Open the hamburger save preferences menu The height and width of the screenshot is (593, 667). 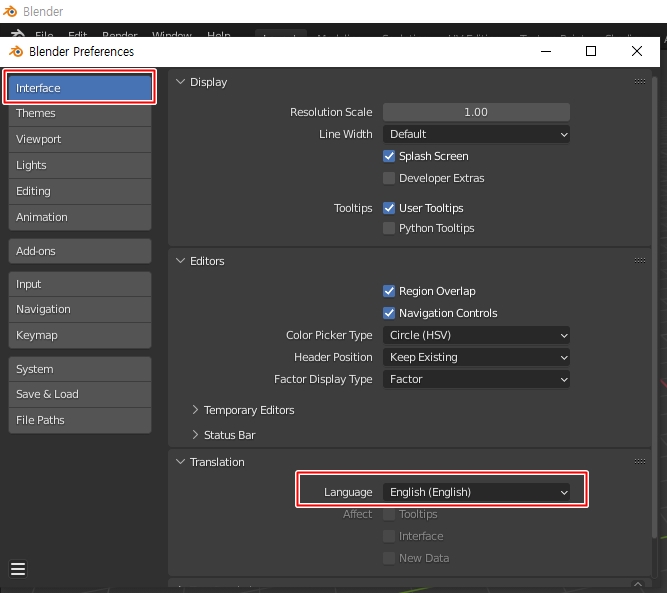(18, 569)
